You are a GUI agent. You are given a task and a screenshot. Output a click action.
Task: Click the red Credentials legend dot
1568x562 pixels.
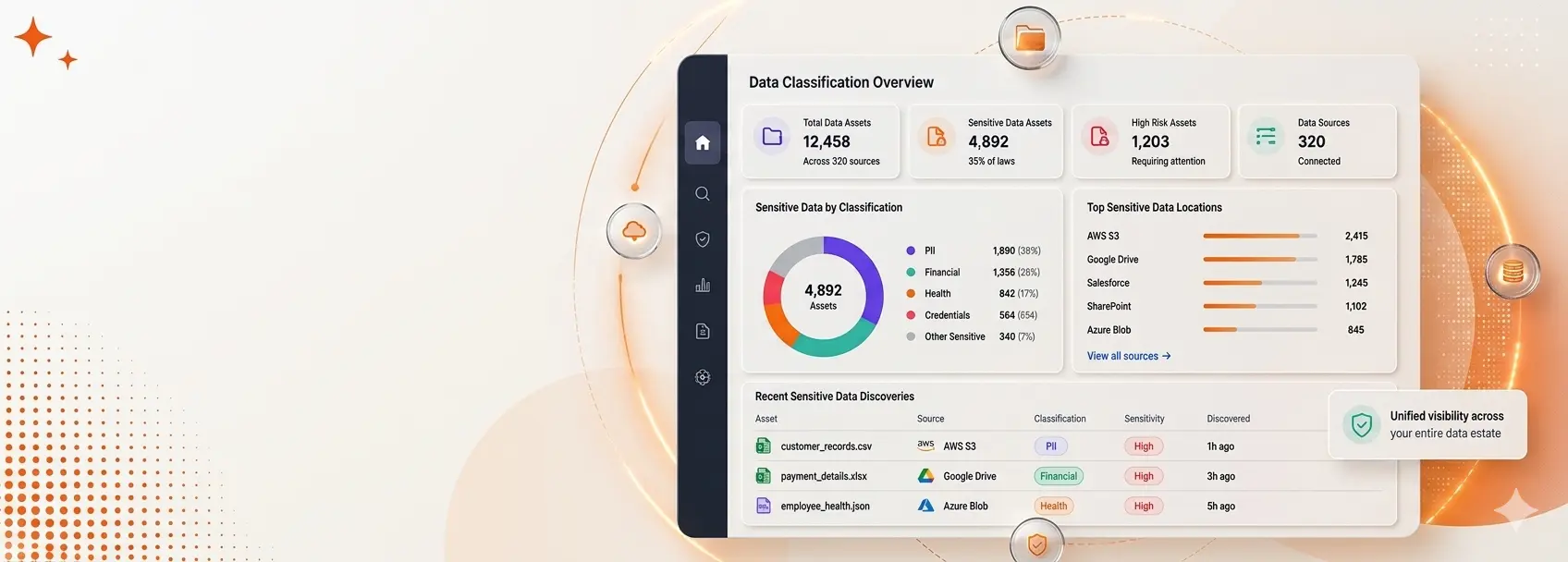pyautogui.click(x=911, y=315)
